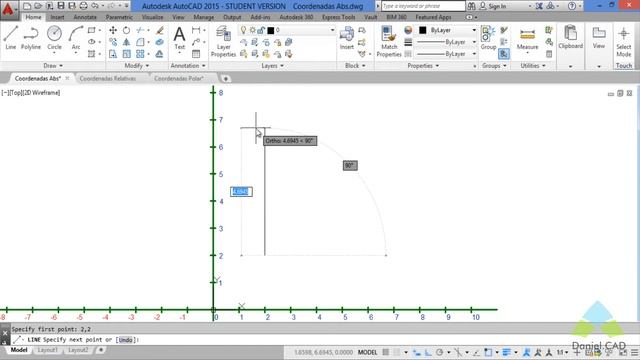Switch to the Parametric ribbon tab
This screenshot has height=360, width=640.
(119, 17)
